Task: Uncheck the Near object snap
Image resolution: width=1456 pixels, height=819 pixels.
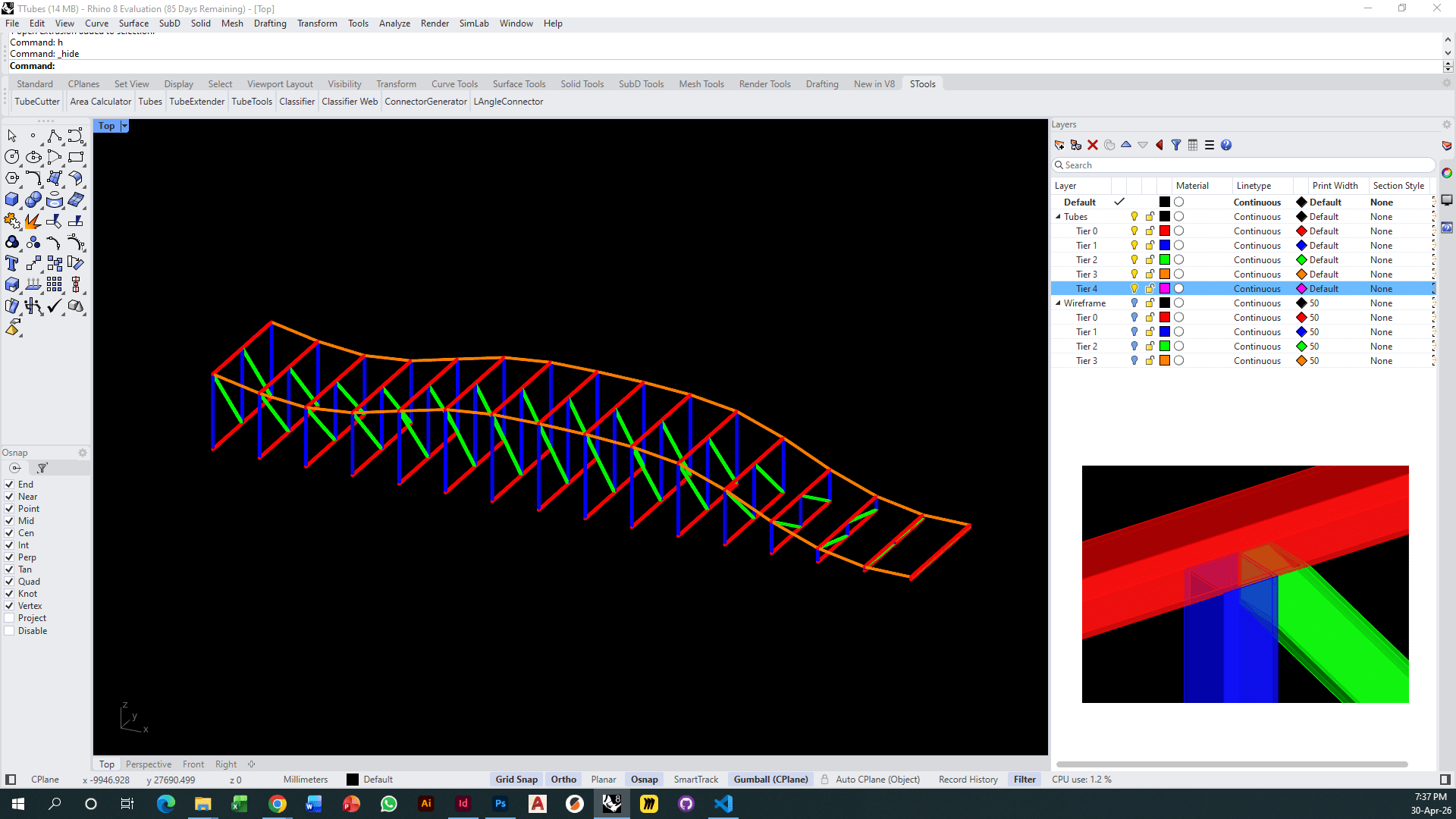Action: point(10,497)
